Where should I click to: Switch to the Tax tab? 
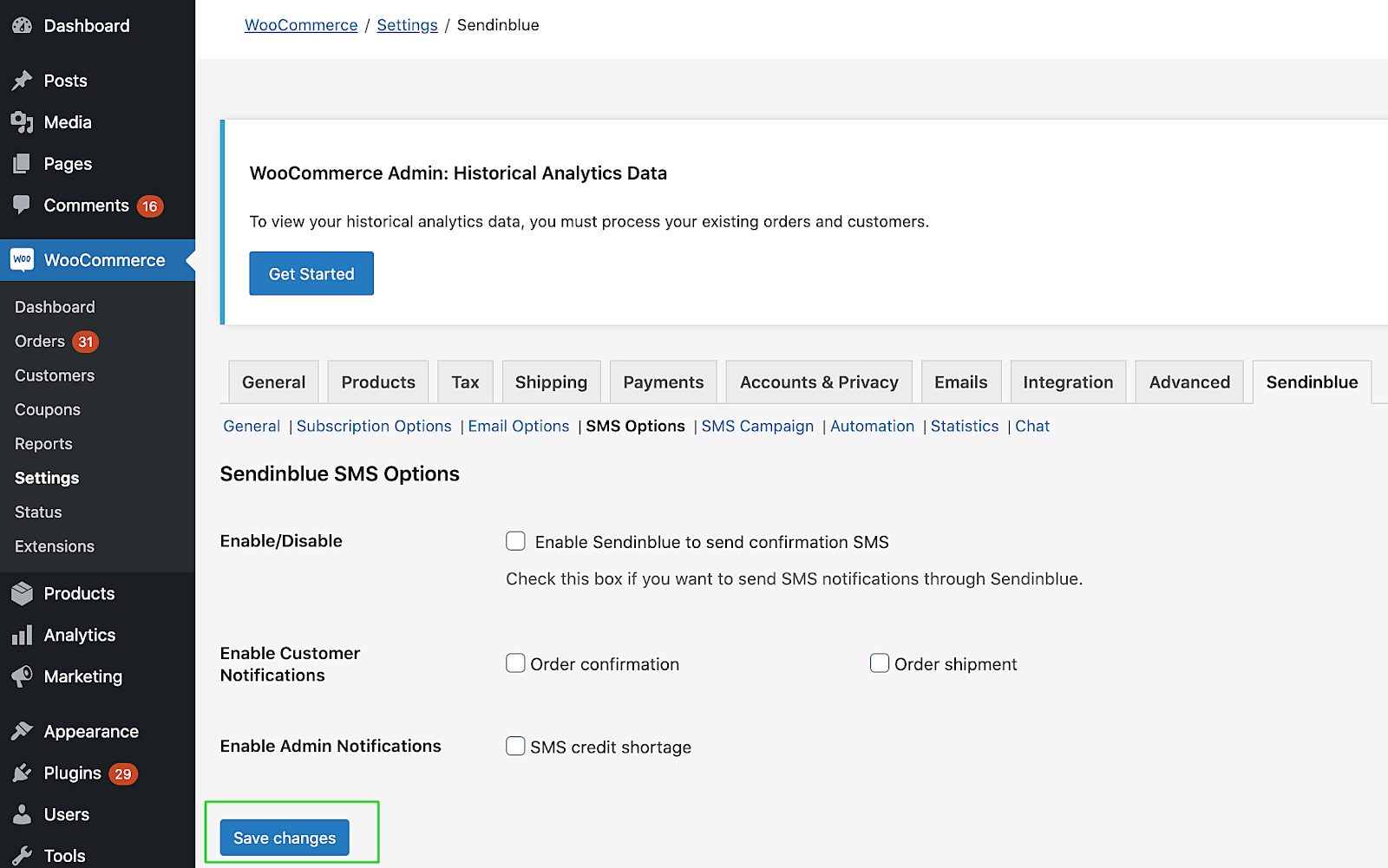pyautogui.click(x=465, y=382)
